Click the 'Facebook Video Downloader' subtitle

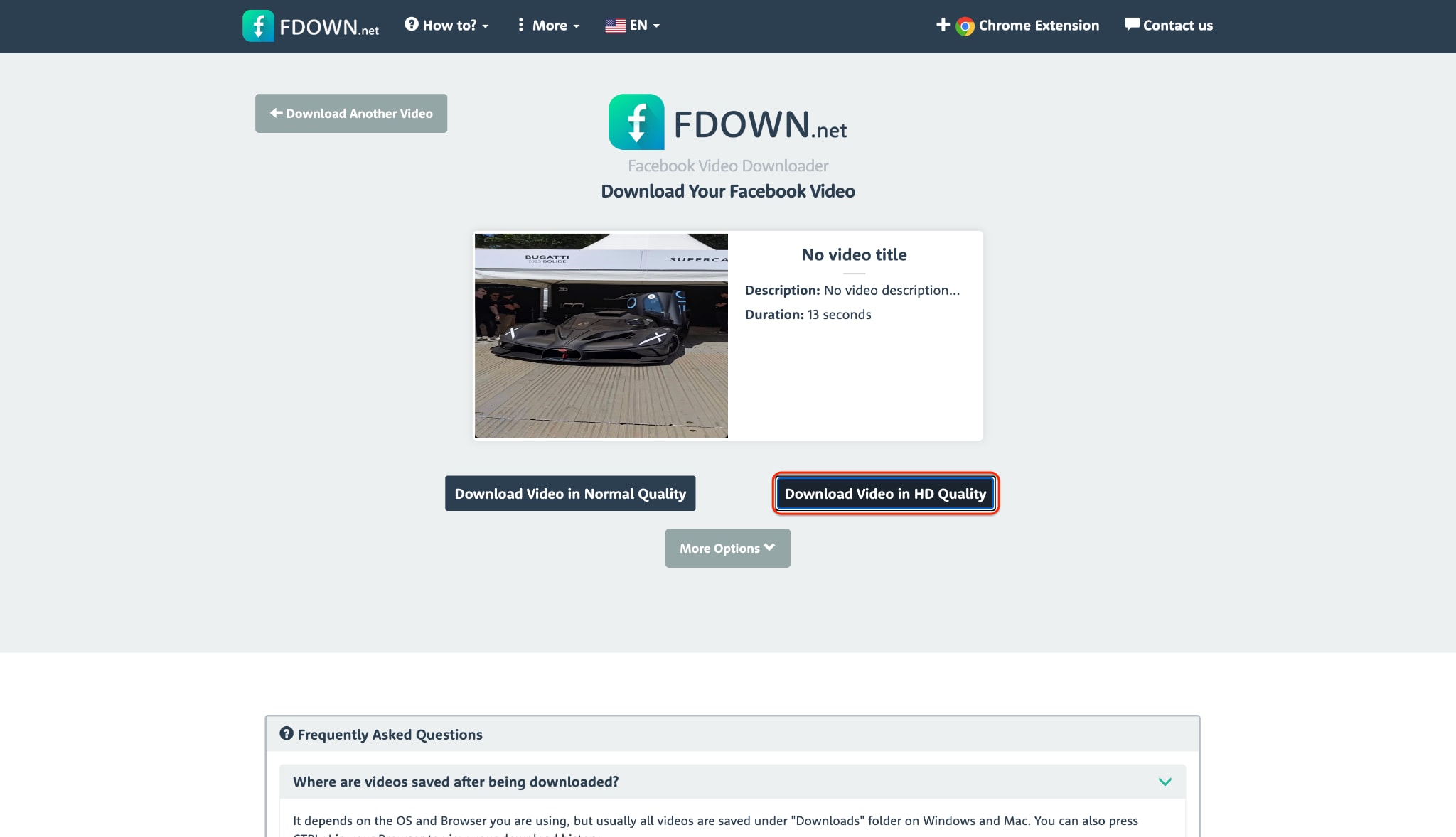(728, 166)
